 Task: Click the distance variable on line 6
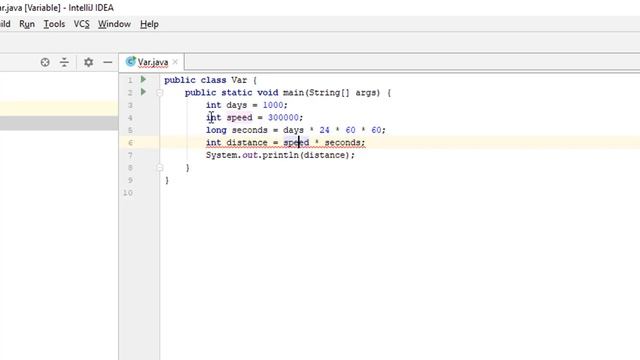247,142
